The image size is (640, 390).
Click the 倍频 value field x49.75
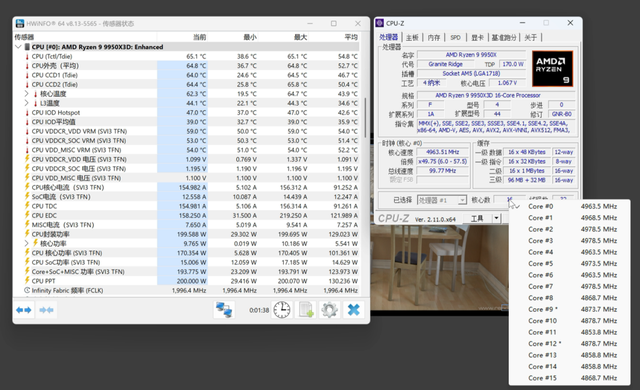pyautogui.click(x=442, y=162)
